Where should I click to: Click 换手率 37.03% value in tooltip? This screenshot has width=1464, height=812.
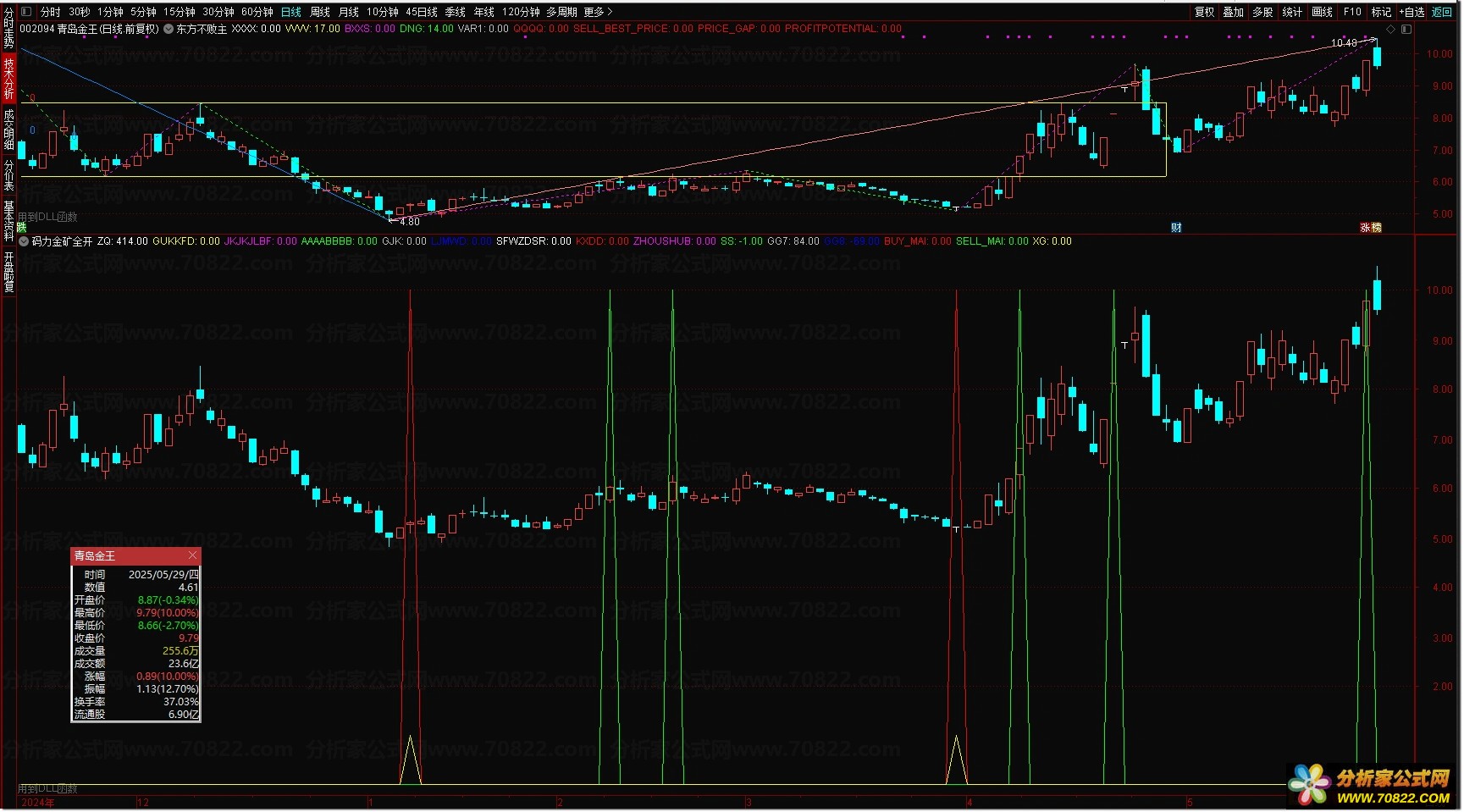tap(180, 702)
